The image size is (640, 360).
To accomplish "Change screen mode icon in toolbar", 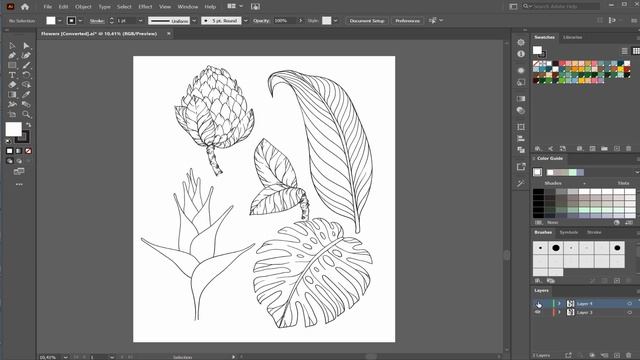I will pos(19,172).
